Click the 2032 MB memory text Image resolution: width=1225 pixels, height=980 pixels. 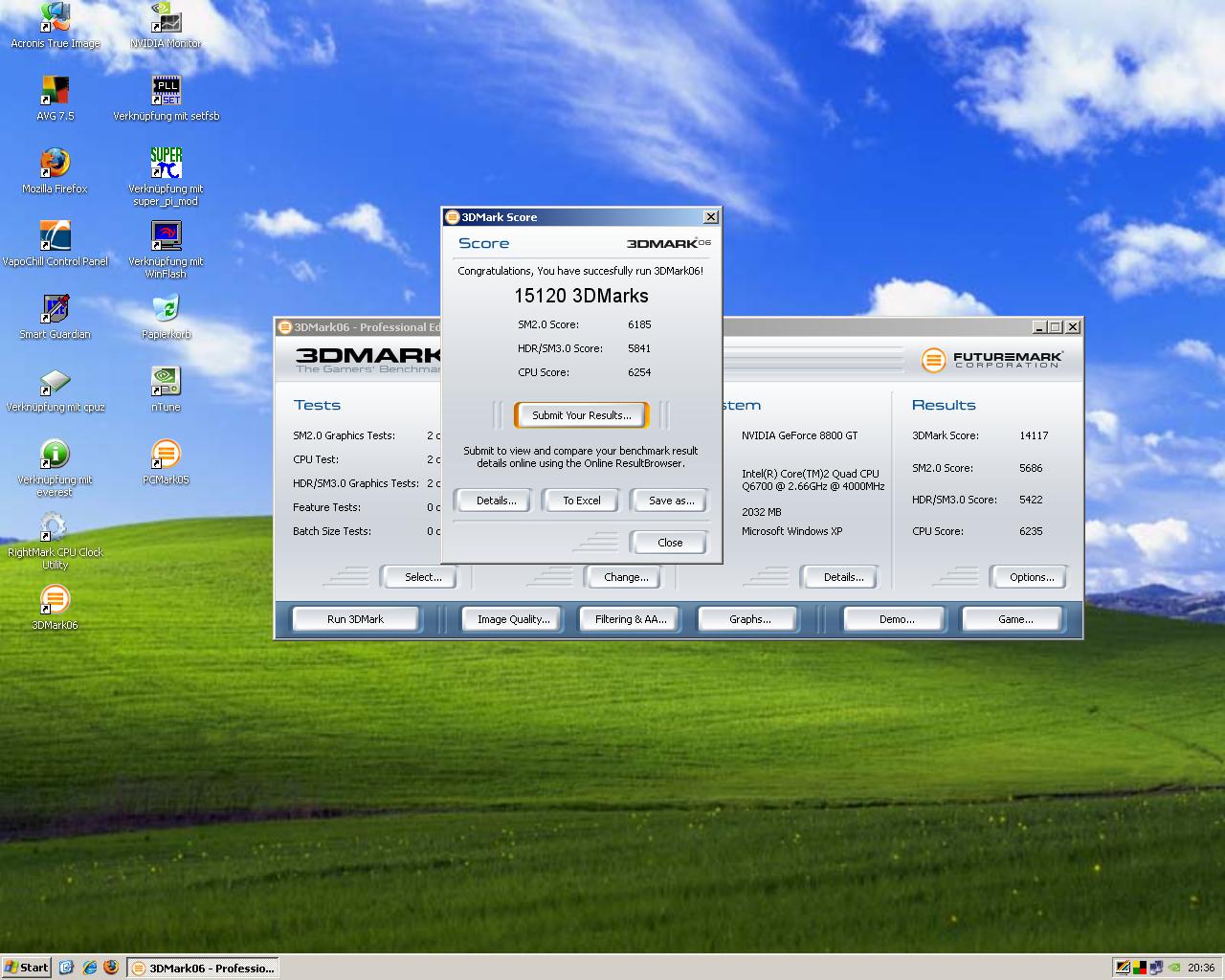pos(762,512)
